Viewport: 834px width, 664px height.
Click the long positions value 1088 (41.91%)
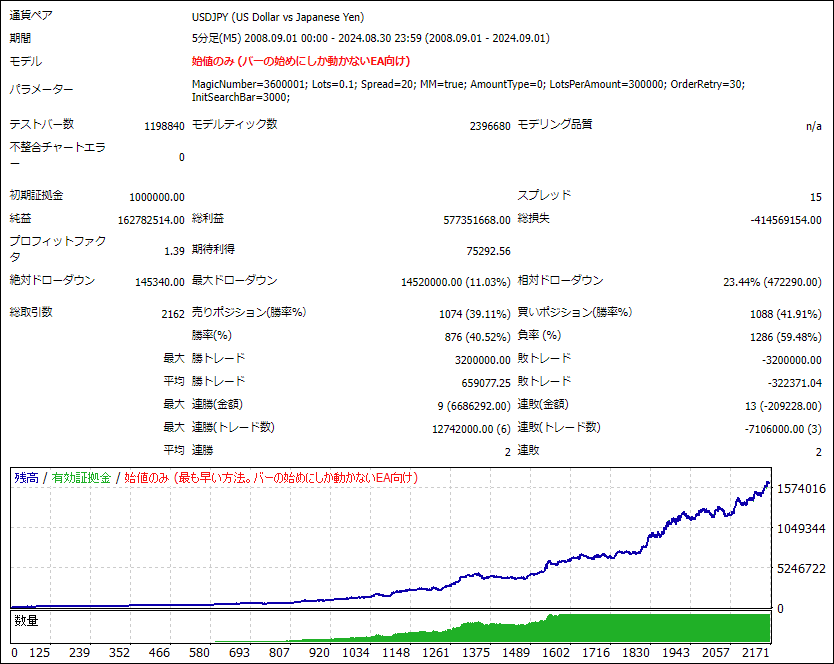[x=786, y=314]
